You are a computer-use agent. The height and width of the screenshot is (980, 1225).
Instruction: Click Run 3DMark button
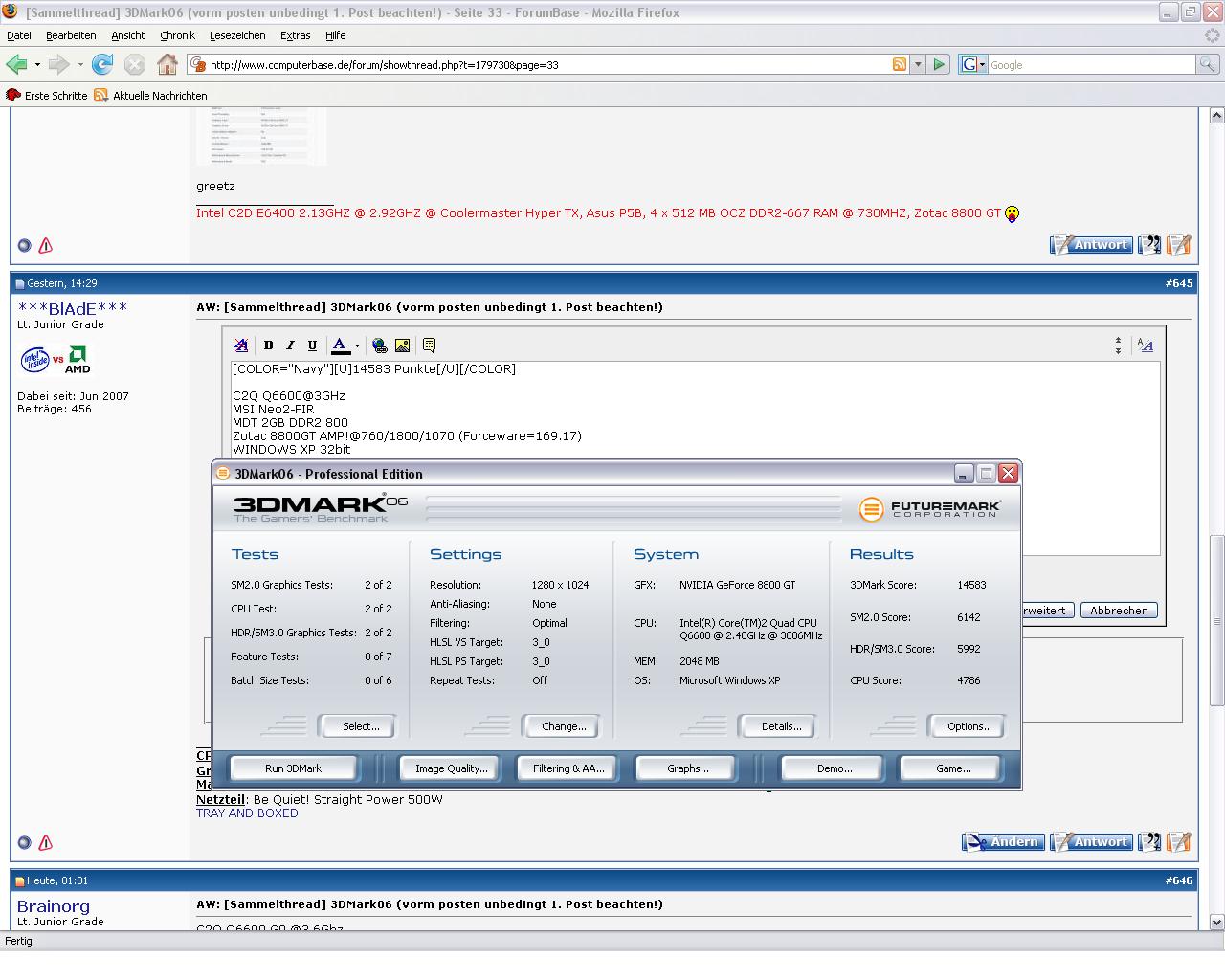[x=293, y=768]
